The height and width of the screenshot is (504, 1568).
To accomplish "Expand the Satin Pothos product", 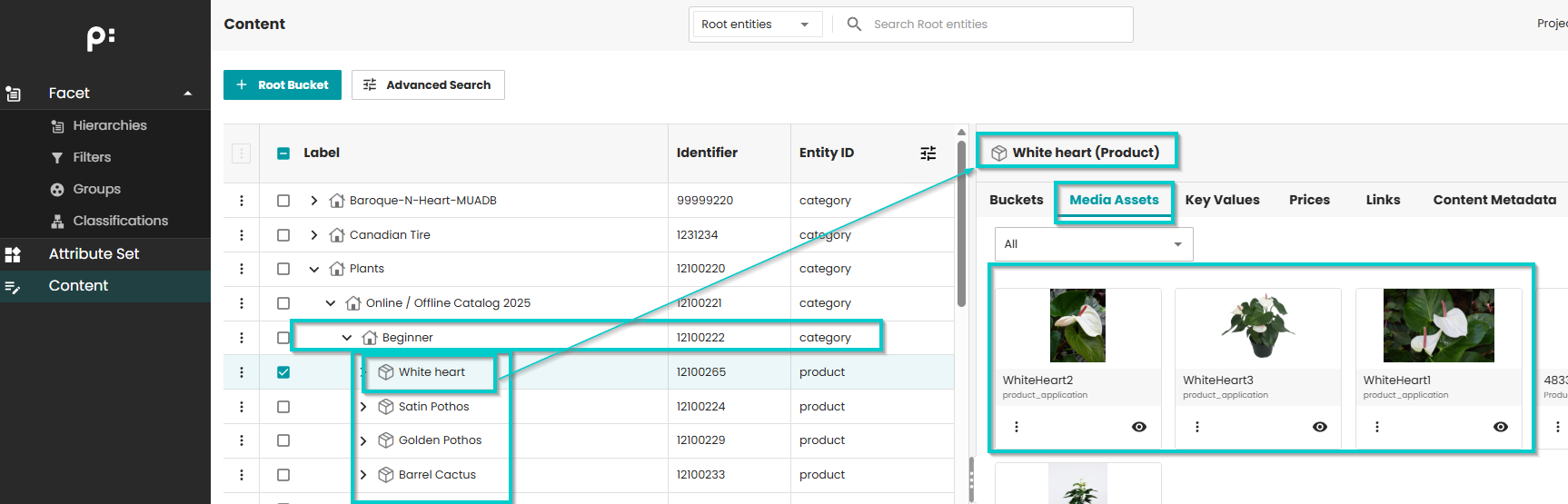I will (363, 407).
